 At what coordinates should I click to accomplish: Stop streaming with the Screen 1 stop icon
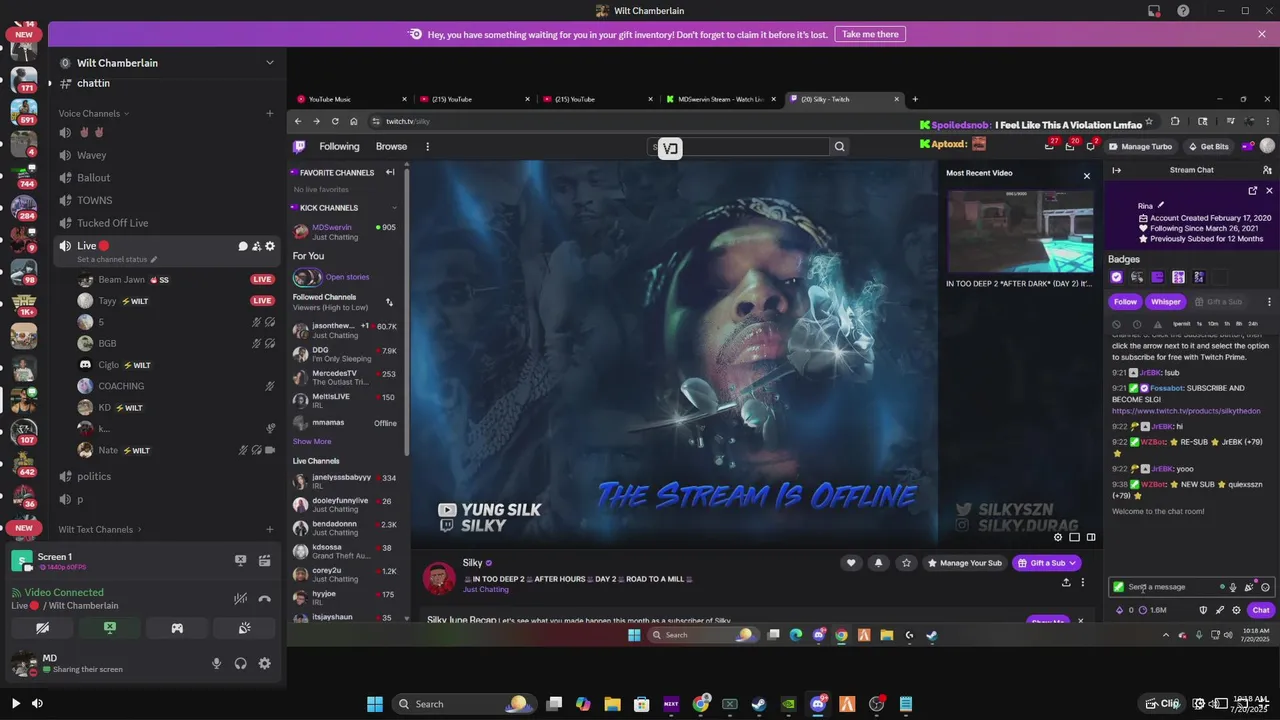pyautogui.click(x=241, y=561)
